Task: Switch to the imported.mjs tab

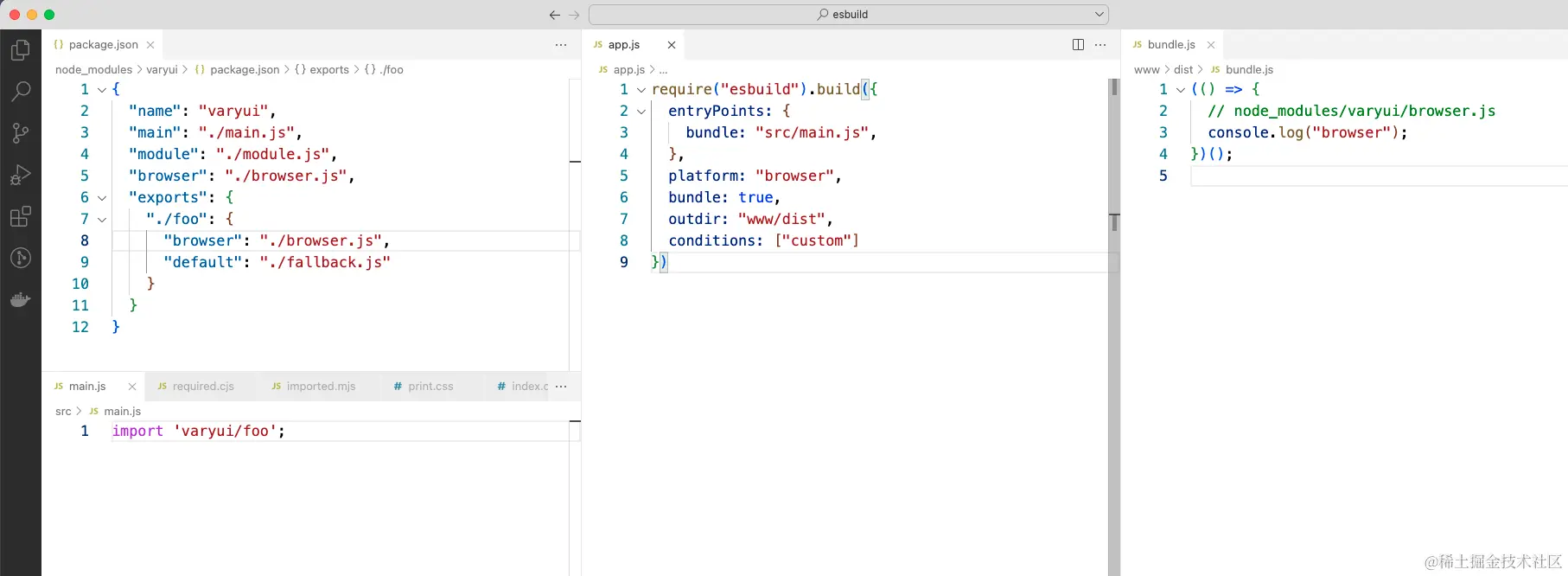Action: [320, 387]
